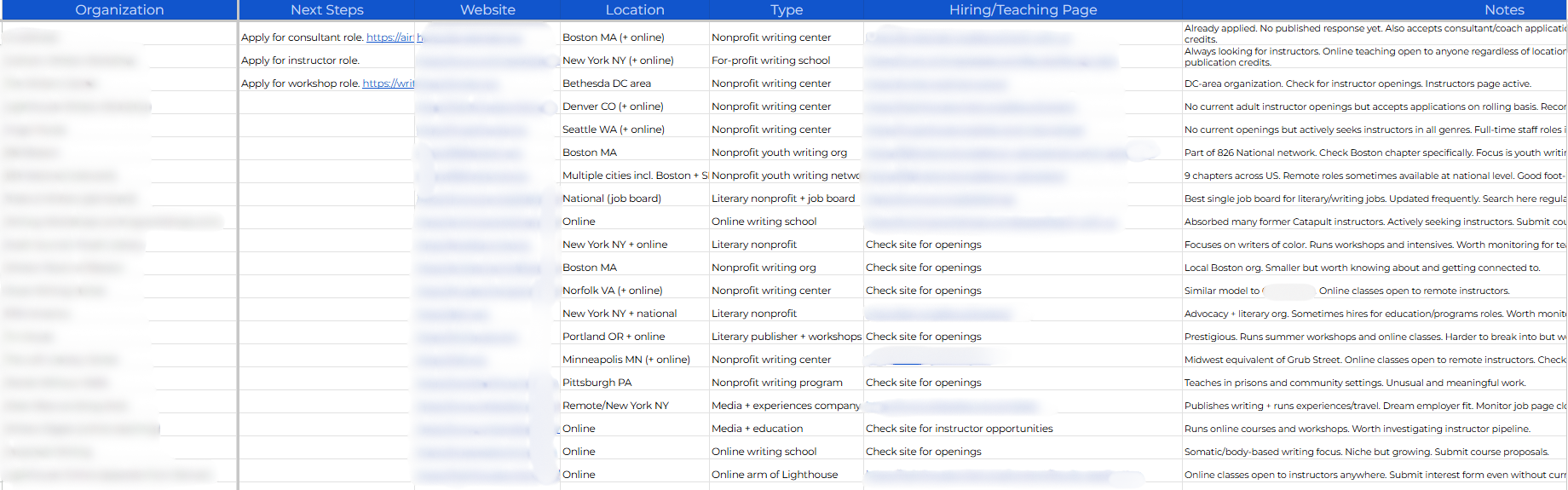1568x490 pixels.
Task: Select 'No current adult instructor openings' note
Action: point(1375,107)
